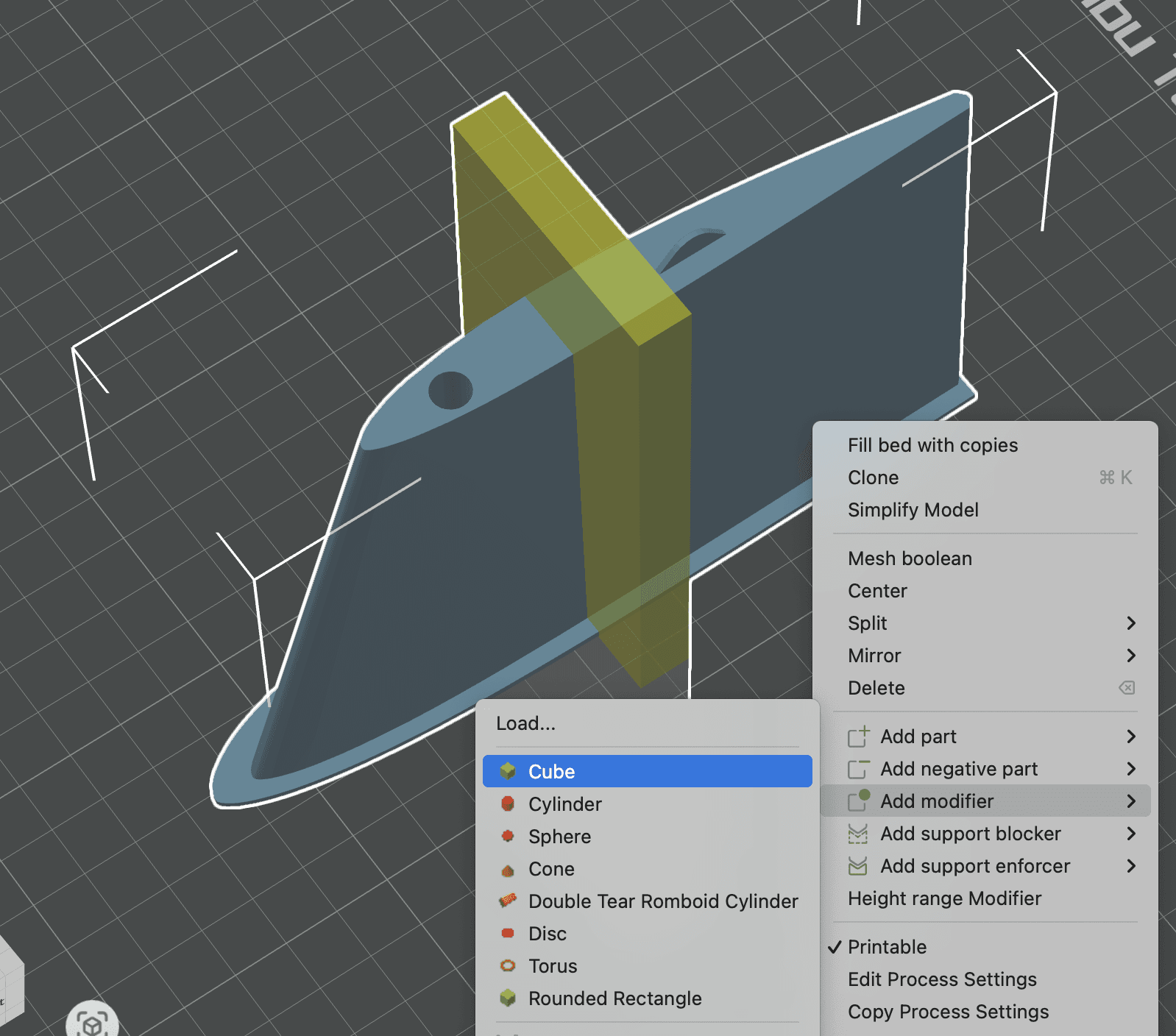This screenshot has height=1036, width=1176.
Task: Expand the Add modifier submenu
Action: click(985, 801)
